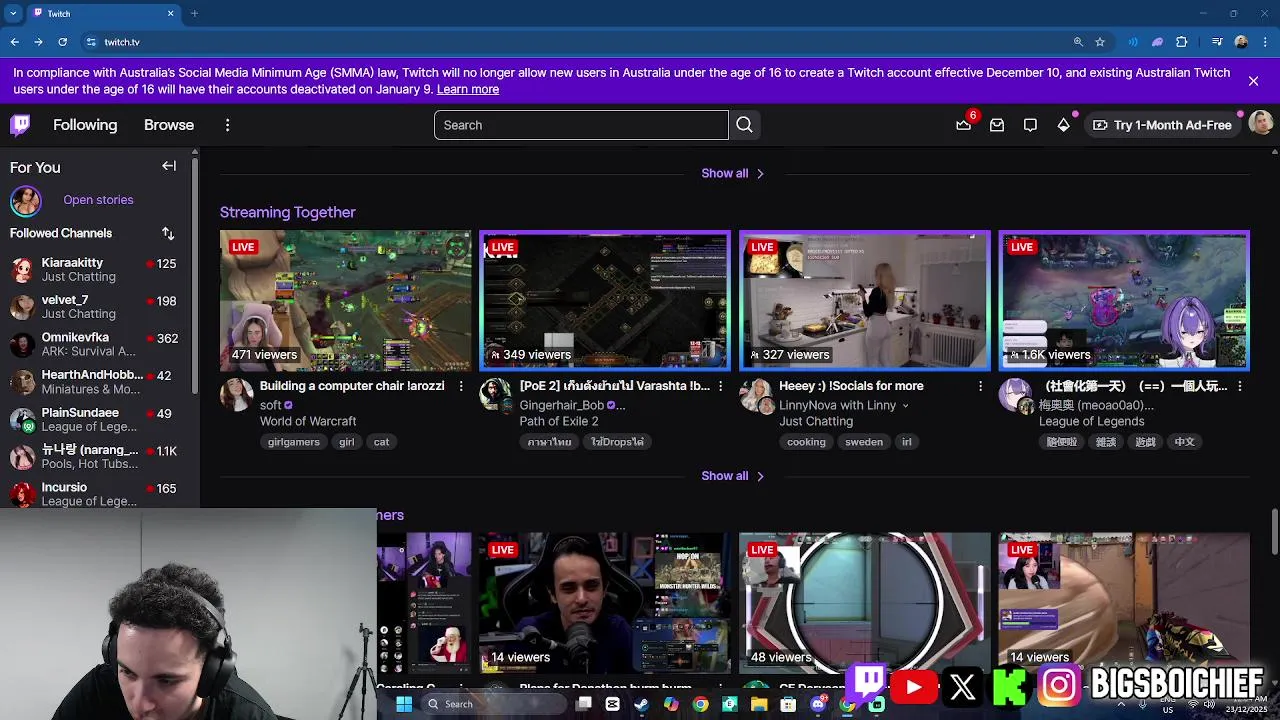Click the cooking tag
This screenshot has width=1280, height=720.
pyautogui.click(x=806, y=442)
